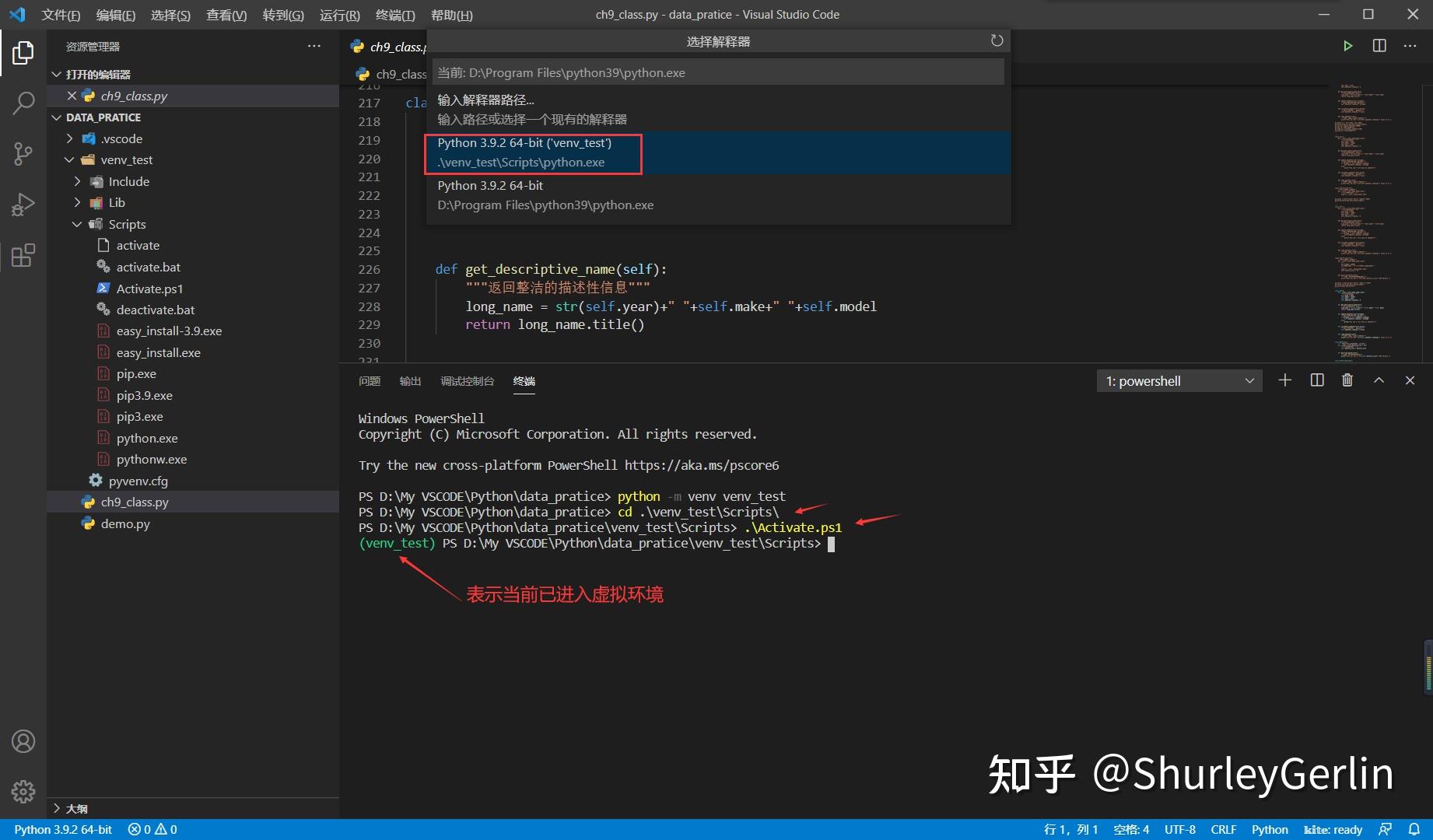
Task: Open notifications bell in the status bar
Action: pos(1415,829)
